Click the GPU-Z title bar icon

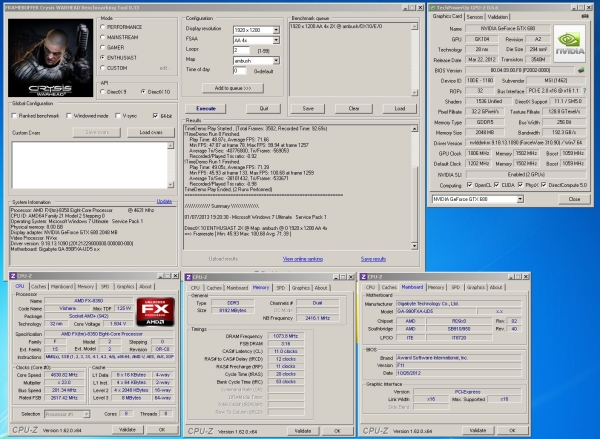432,7
